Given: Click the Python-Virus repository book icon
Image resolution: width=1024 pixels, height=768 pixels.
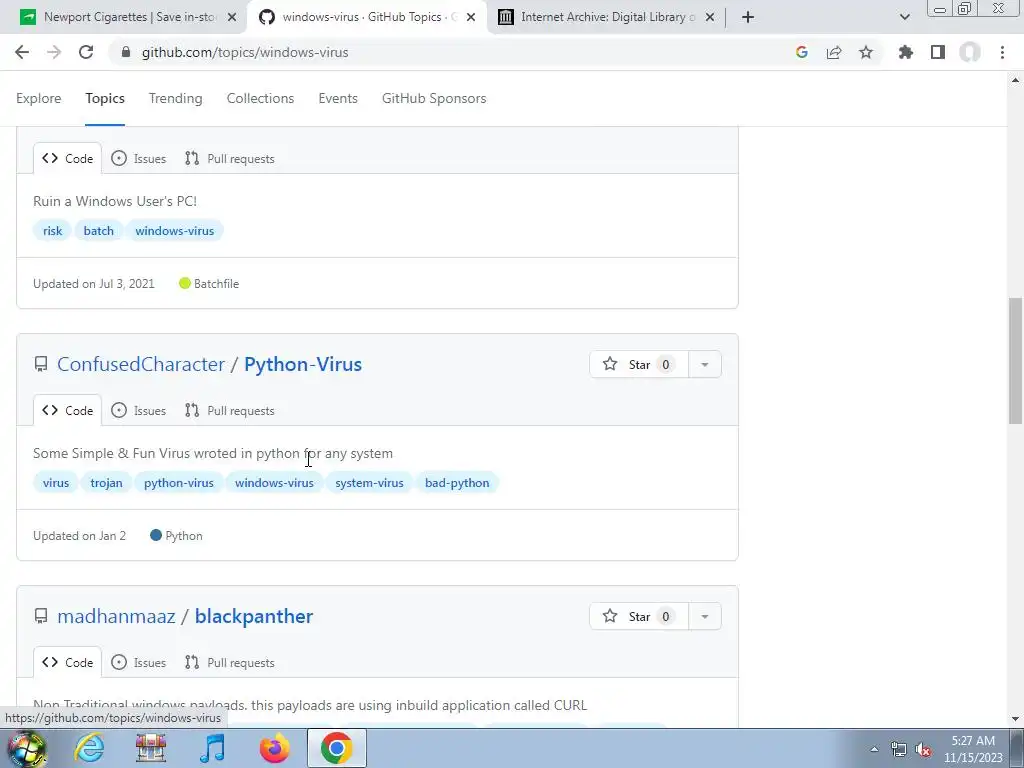Looking at the screenshot, I should [x=41, y=364].
